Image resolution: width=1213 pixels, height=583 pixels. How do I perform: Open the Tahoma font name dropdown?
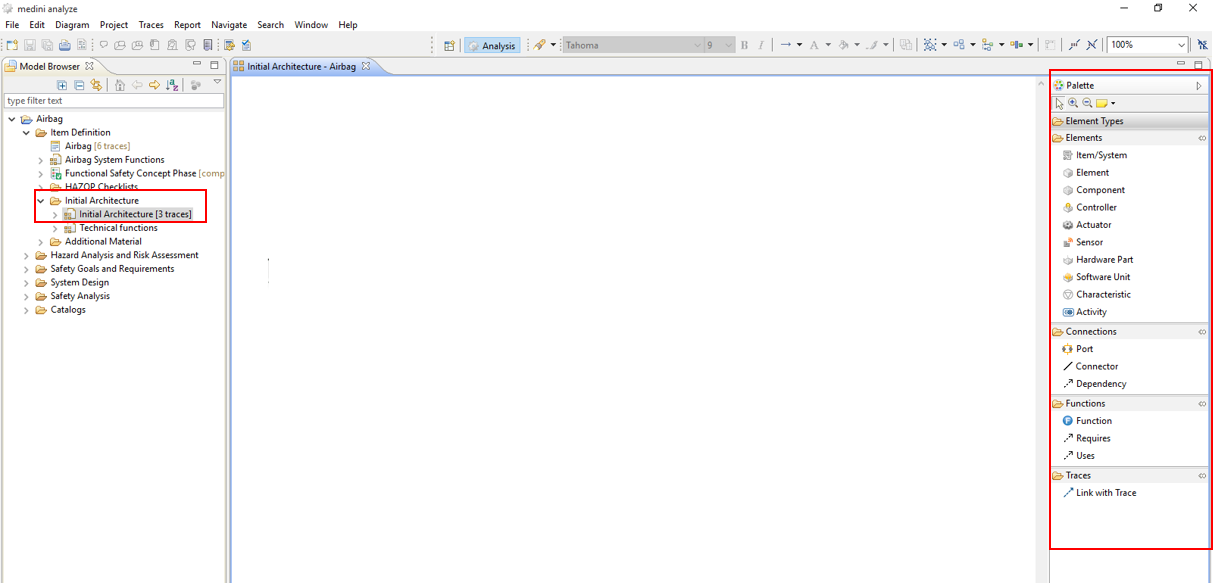697,45
